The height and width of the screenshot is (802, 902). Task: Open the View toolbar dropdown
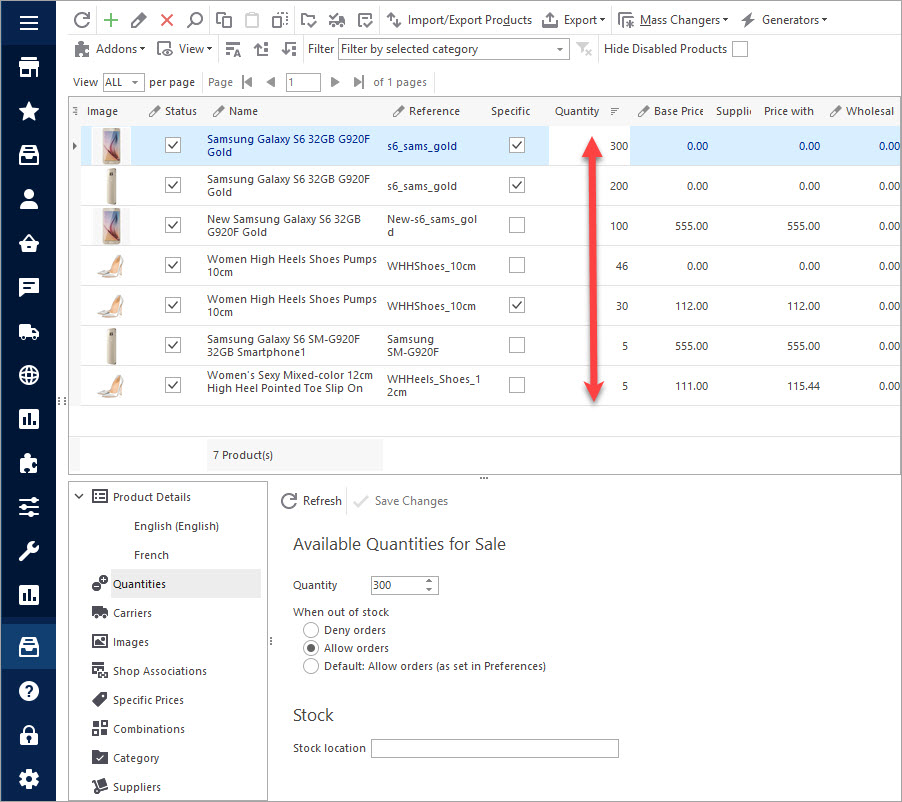(x=185, y=49)
